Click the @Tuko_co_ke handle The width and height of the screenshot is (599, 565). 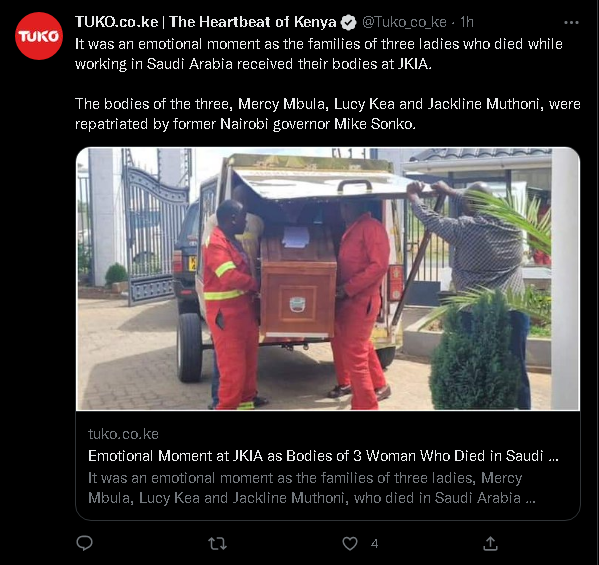404,22
